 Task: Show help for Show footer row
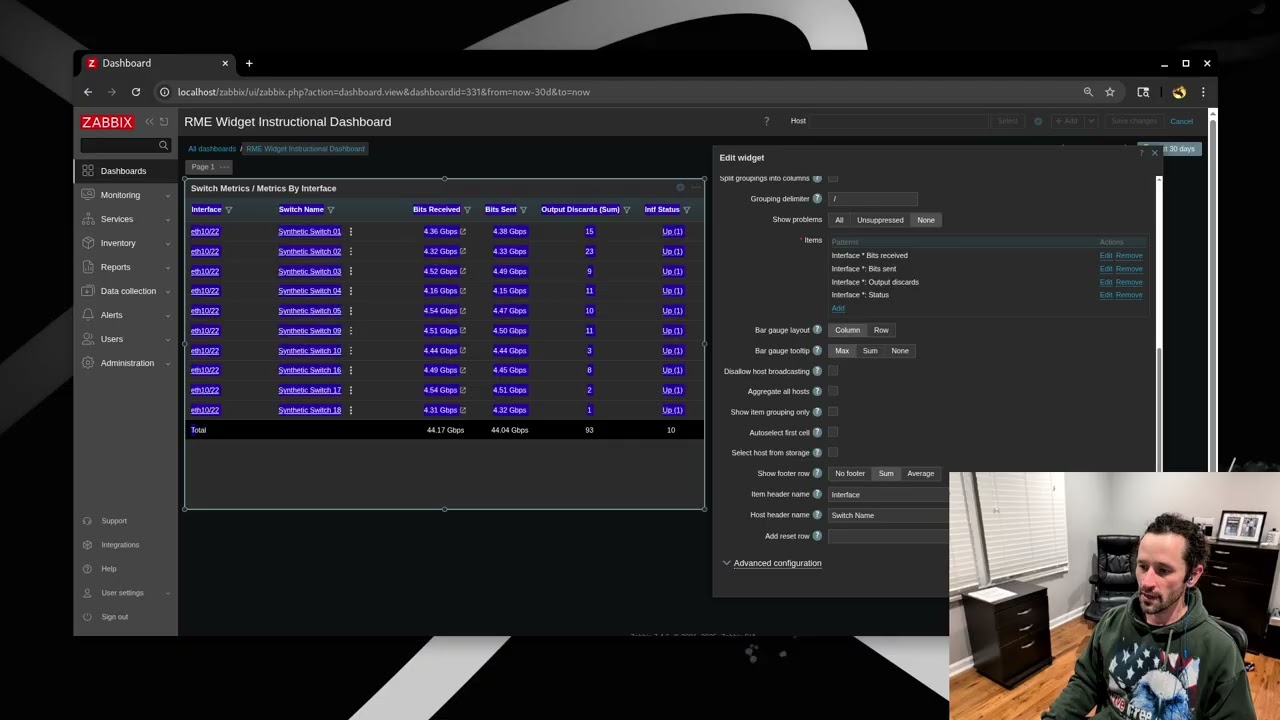(x=817, y=474)
